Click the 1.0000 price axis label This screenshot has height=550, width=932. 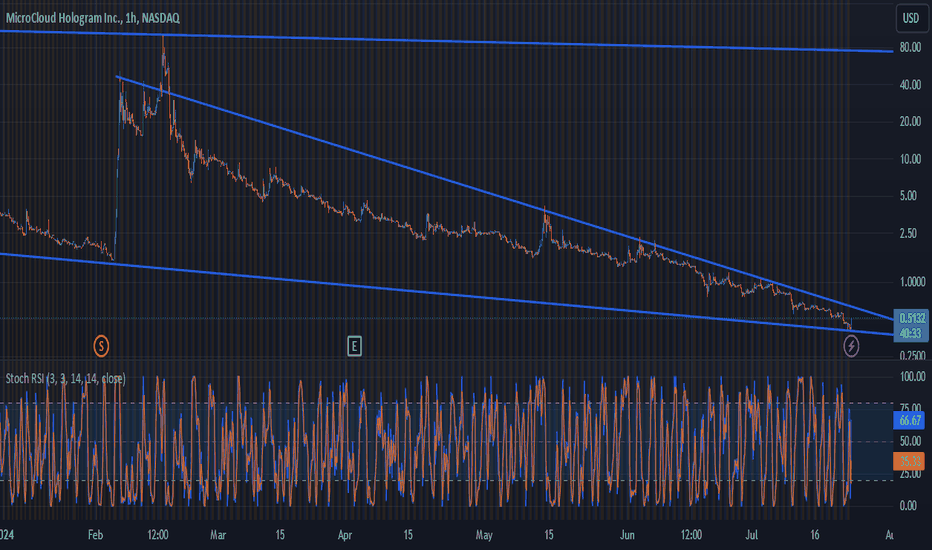click(912, 282)
